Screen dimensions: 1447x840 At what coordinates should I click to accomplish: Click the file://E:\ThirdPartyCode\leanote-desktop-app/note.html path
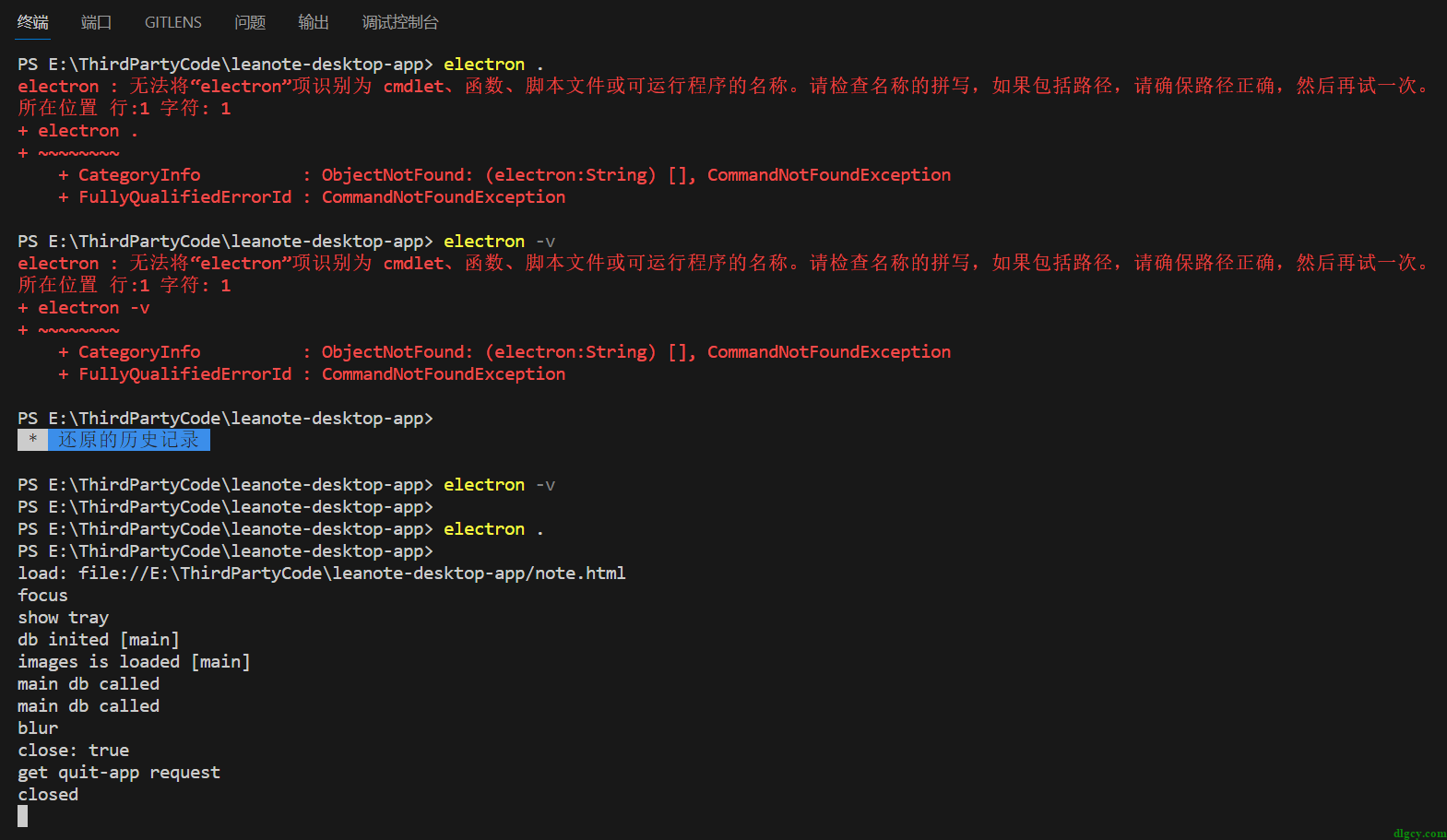351,573
